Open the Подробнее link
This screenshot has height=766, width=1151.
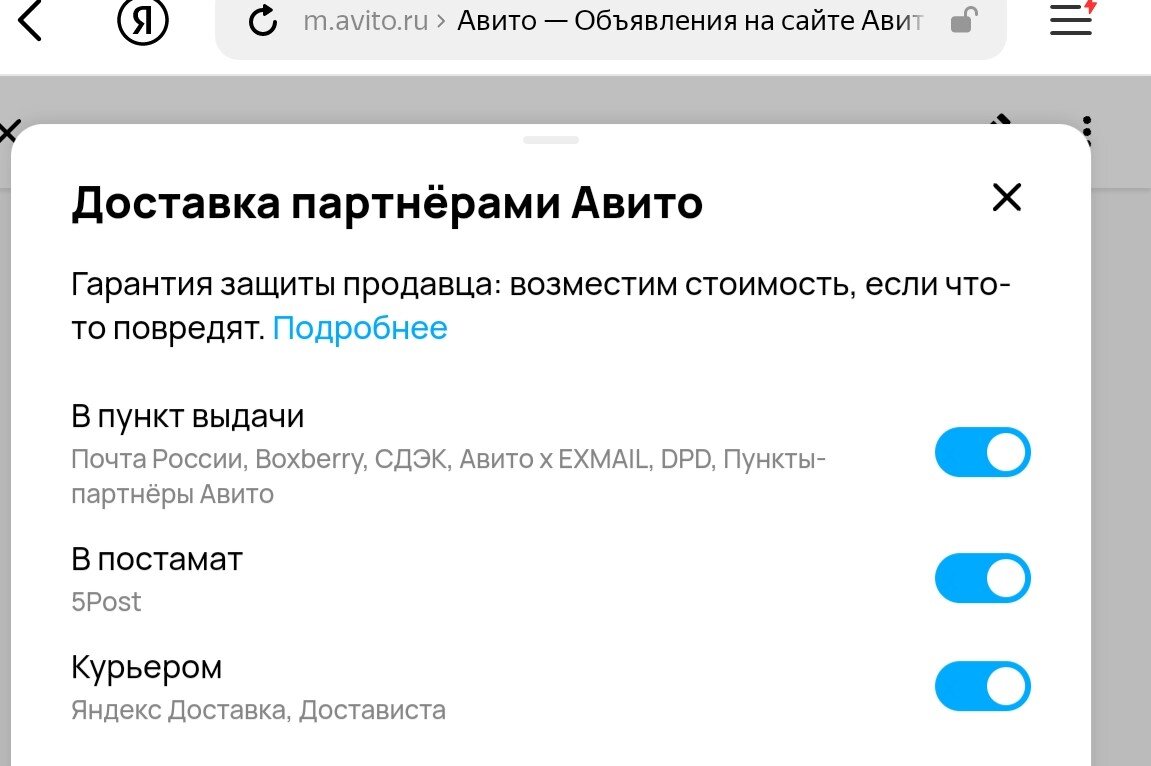(361, 327)
